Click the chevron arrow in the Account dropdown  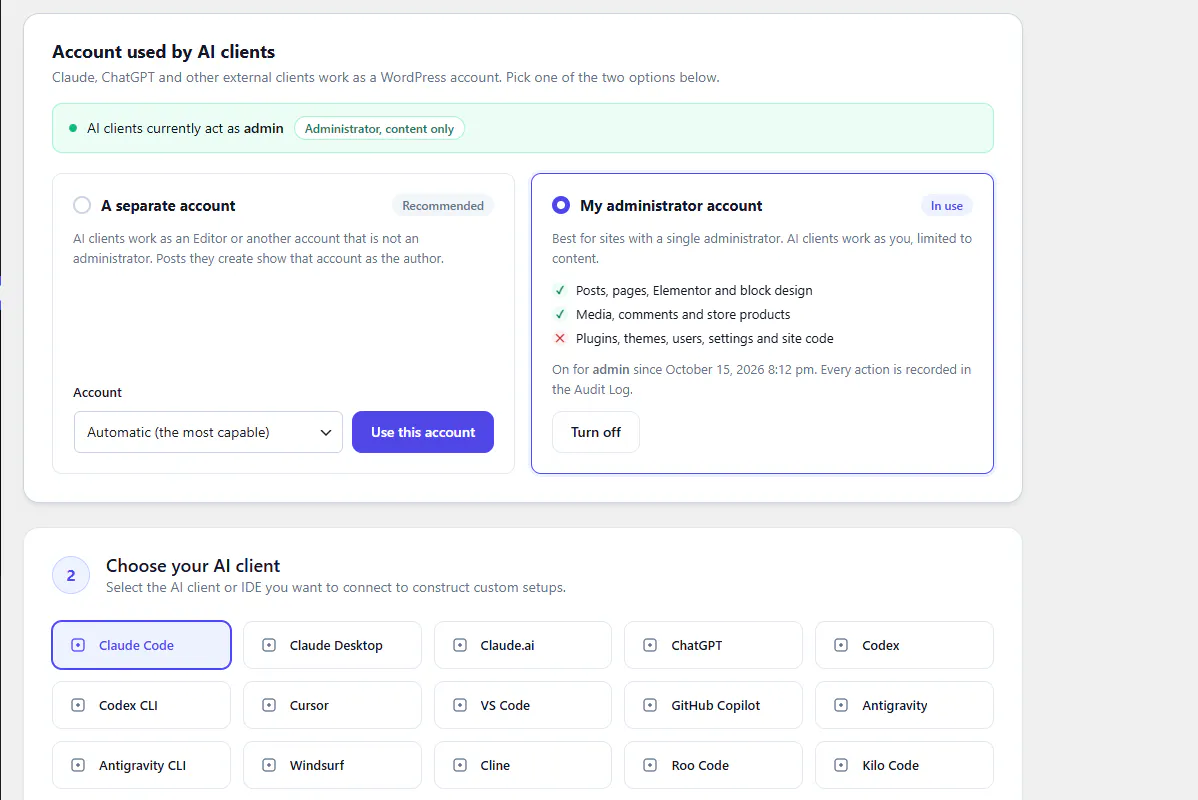325,432
